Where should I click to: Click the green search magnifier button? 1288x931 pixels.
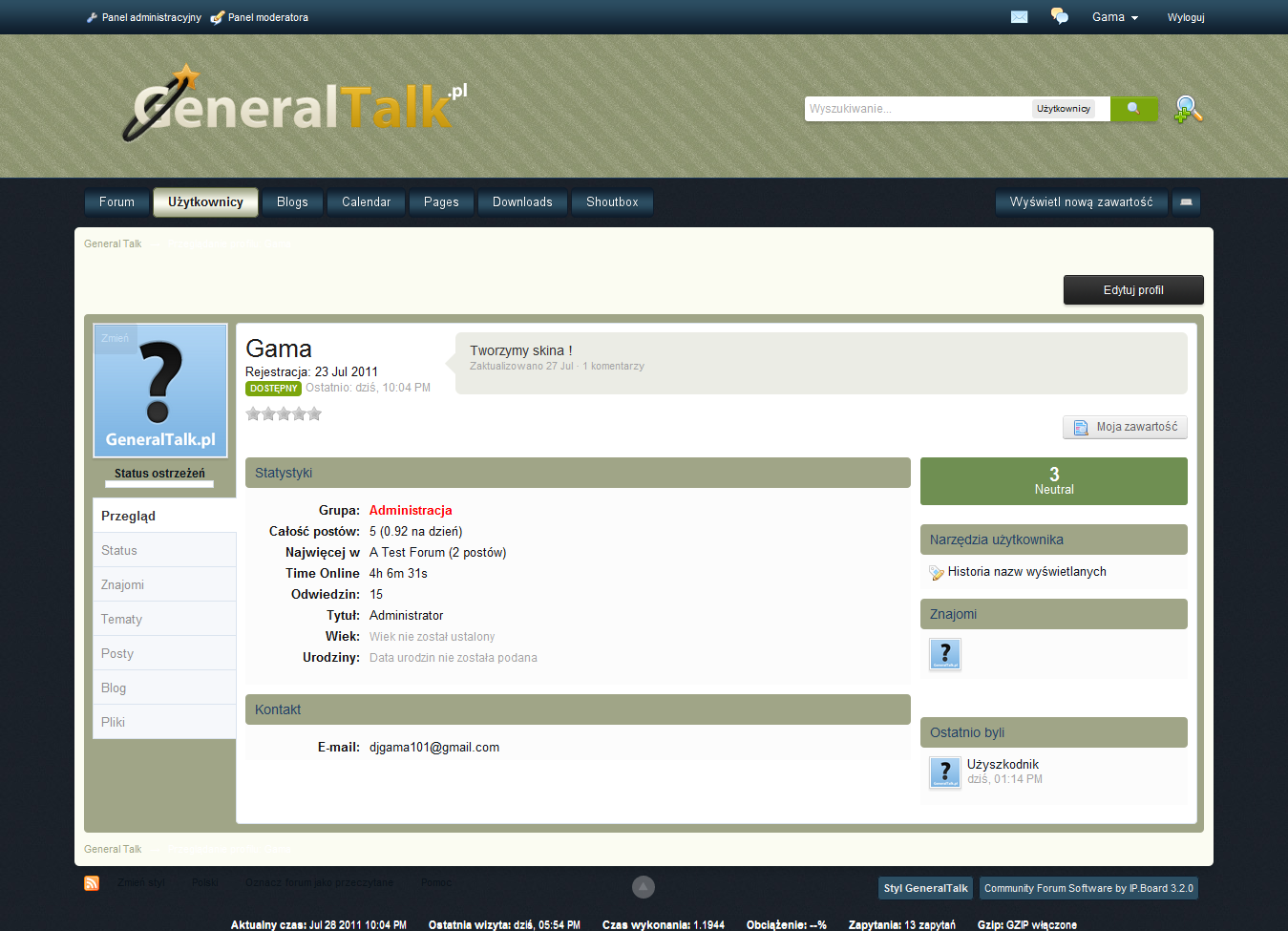point(1133,109)
